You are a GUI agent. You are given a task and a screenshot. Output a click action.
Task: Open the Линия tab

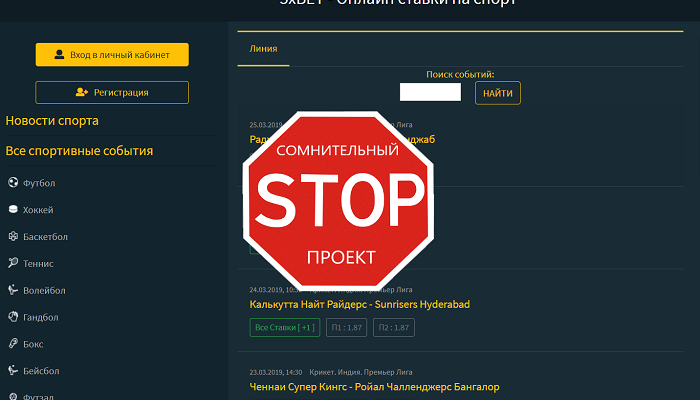tap(263, 49)
